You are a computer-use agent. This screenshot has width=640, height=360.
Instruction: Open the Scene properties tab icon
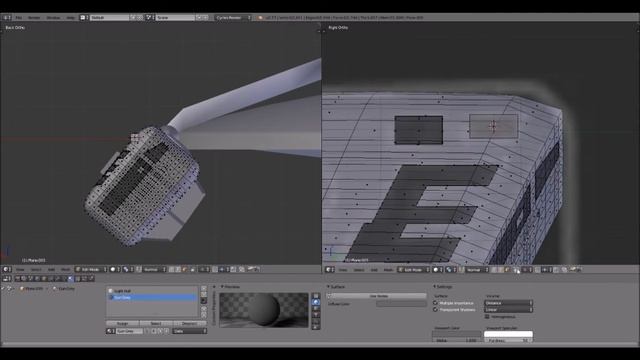[x=30, y=278]
